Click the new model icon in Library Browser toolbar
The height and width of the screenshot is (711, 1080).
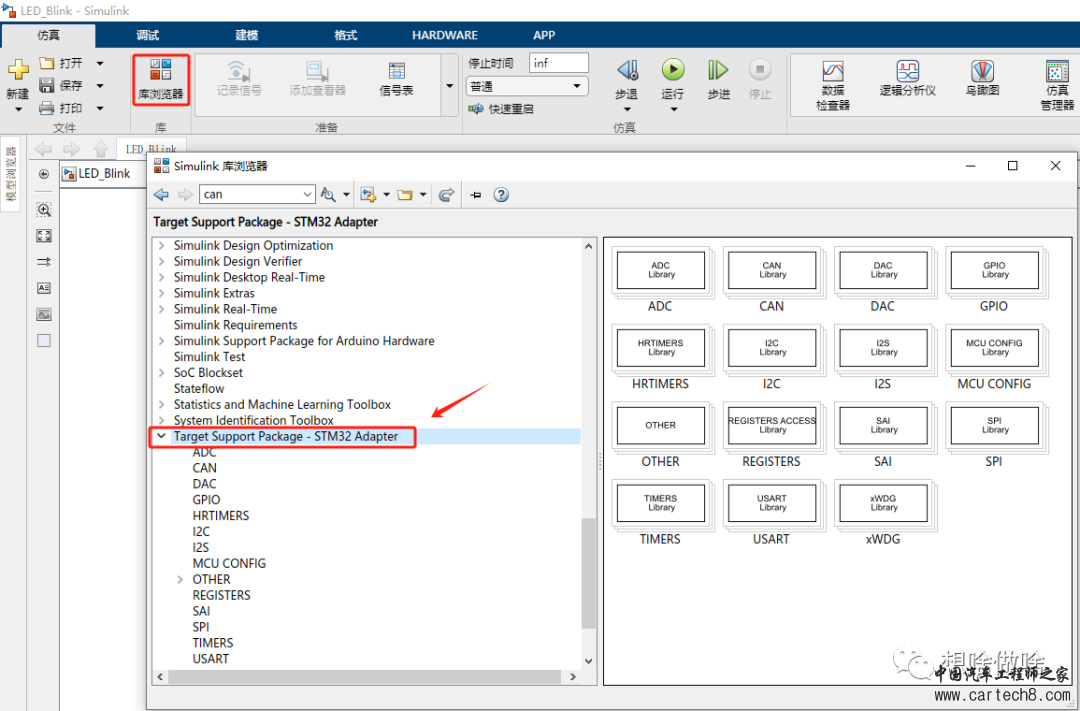368,195
